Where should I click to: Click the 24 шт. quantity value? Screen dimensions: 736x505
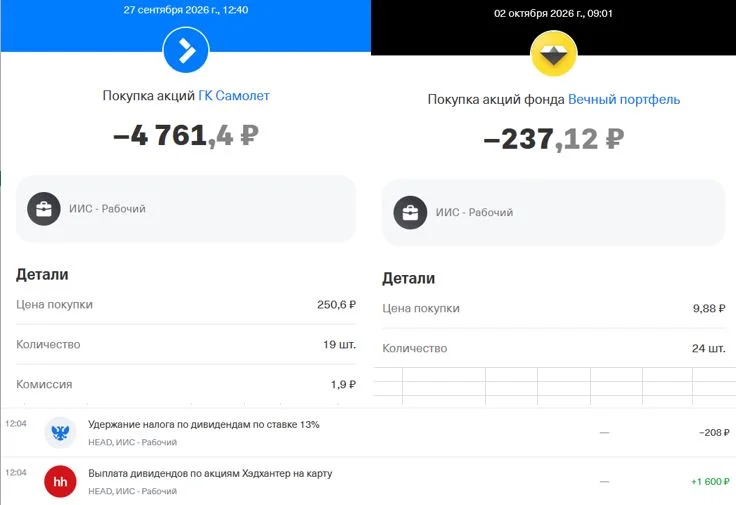tap(708, 348)
